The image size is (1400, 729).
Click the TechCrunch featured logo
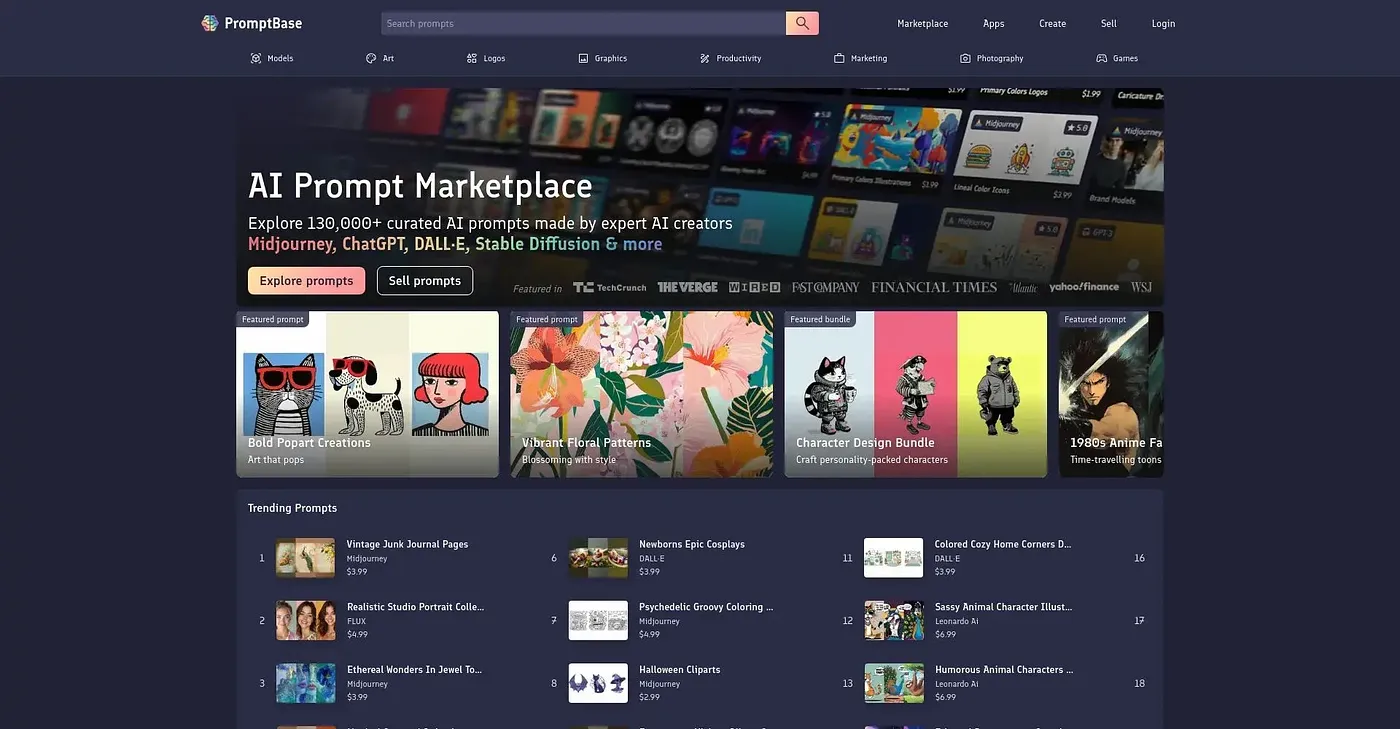(610, 287)
